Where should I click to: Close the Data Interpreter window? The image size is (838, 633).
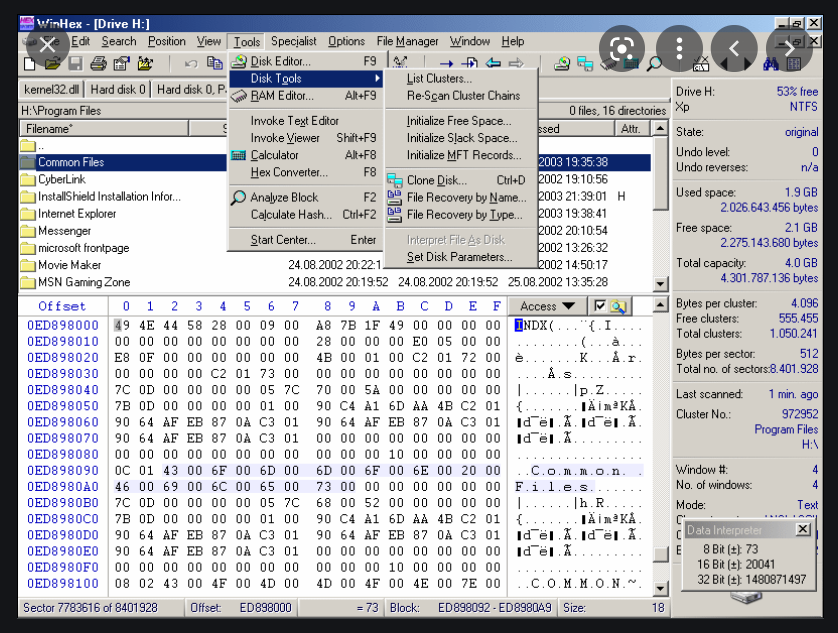803,529
